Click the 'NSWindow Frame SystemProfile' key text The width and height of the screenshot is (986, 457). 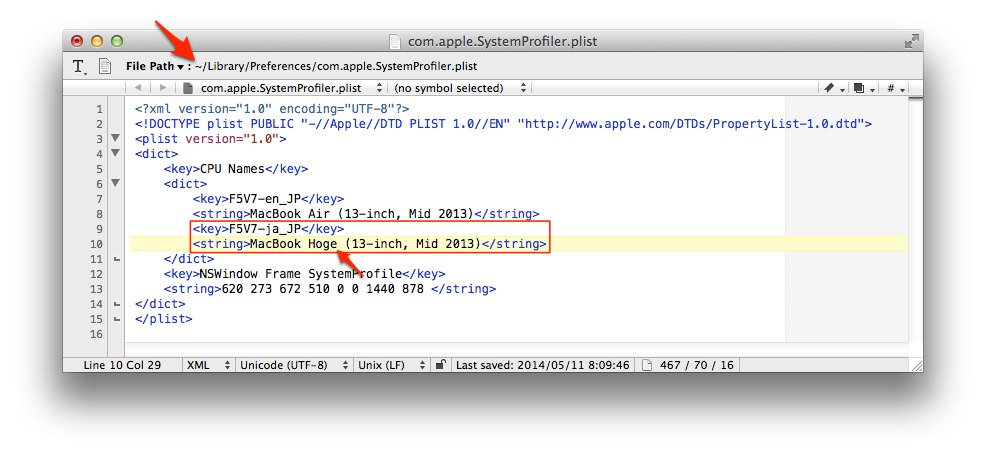point(301,274)
